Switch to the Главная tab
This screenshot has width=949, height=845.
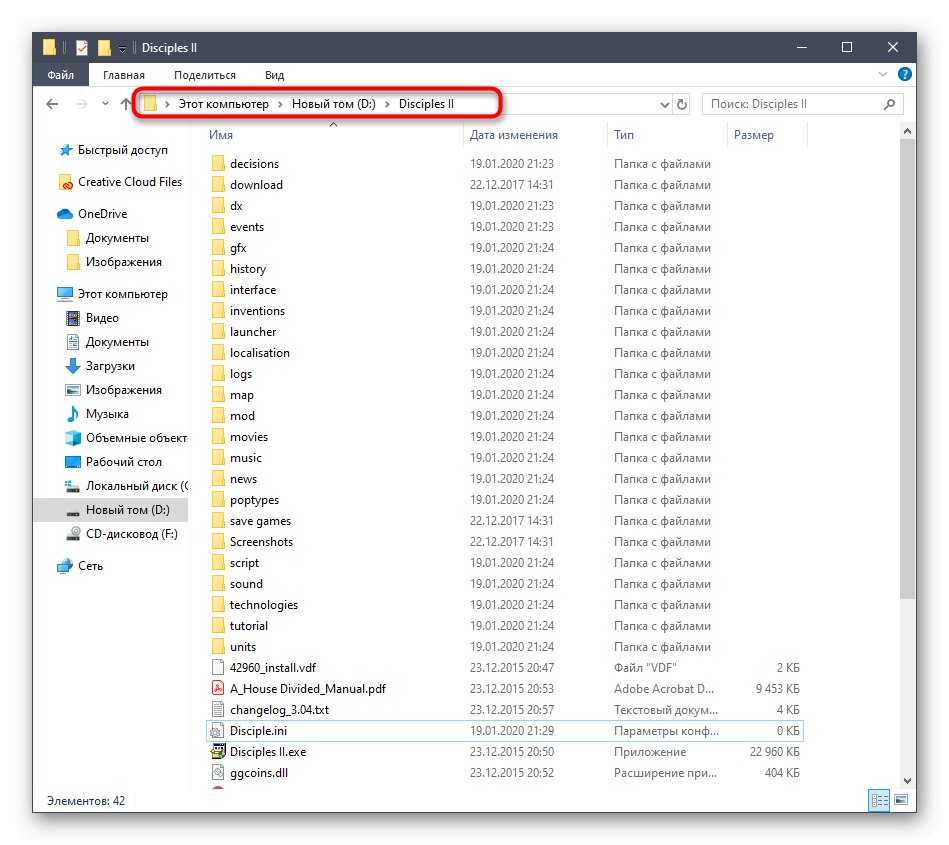tap(123, 75)
